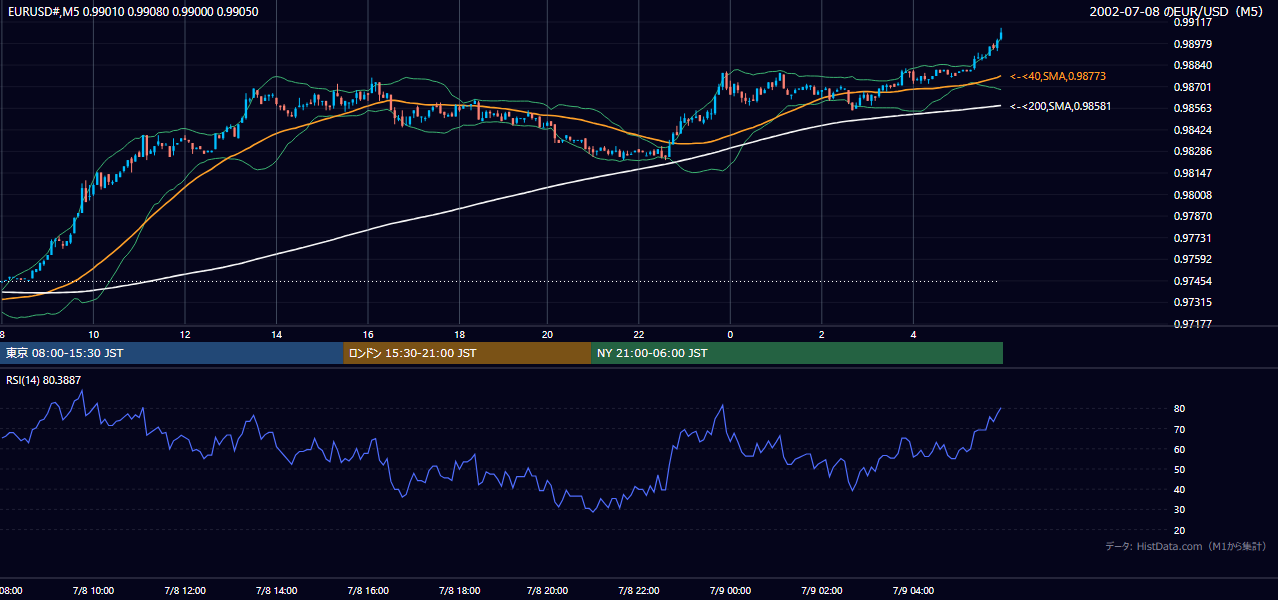Click the 2002-07-08 EUR/USD (M5) title
Viewport: 1278px width, 600px height.
coord(1178,12)
